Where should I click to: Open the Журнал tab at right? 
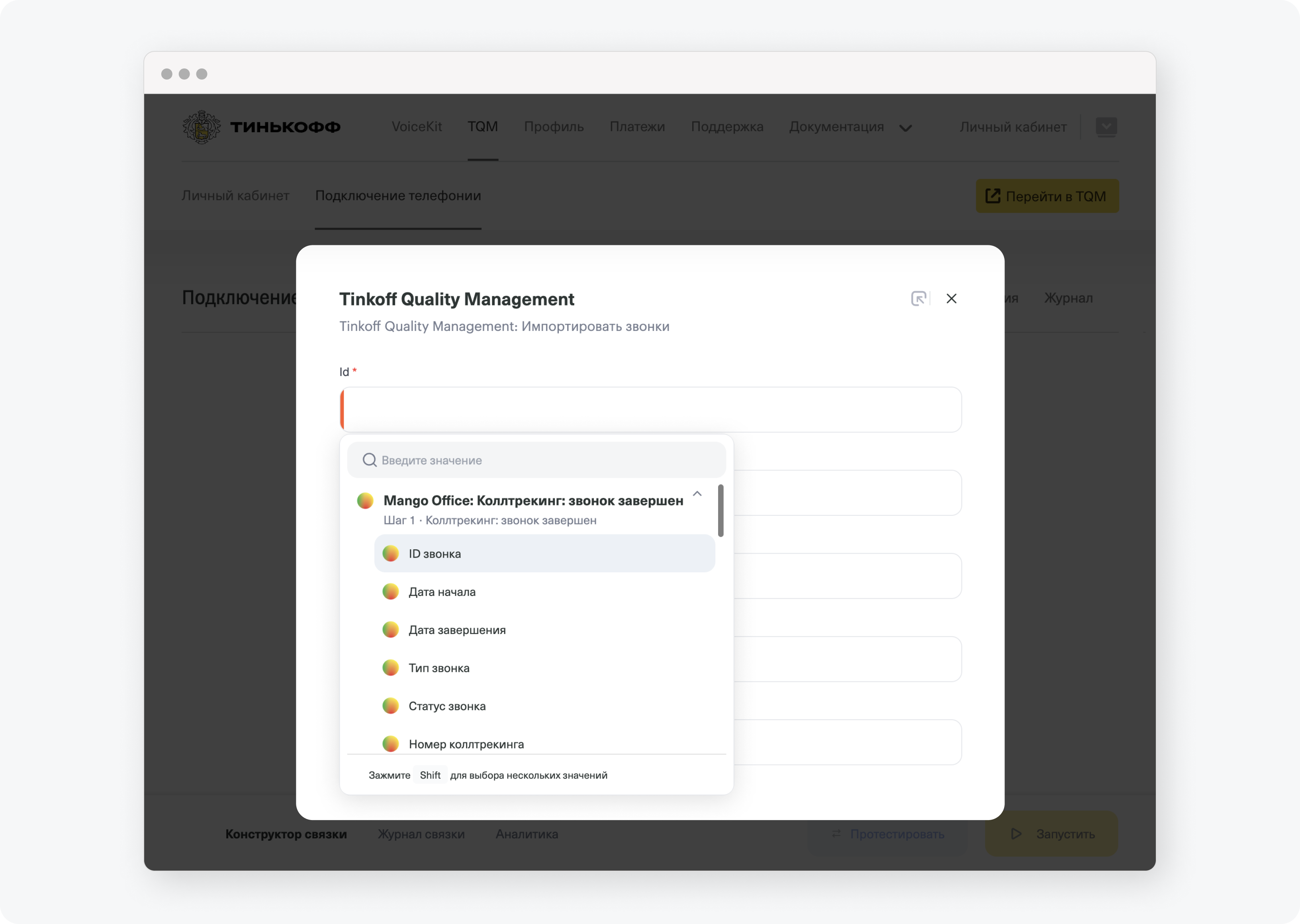click(x=1068, y=298)
